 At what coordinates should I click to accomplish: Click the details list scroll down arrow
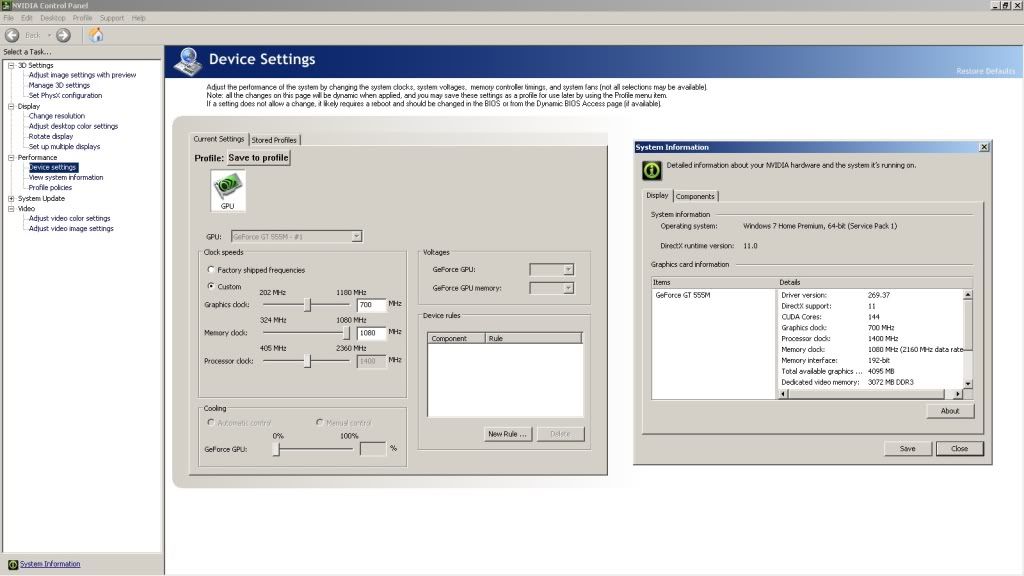pos(968,384)
